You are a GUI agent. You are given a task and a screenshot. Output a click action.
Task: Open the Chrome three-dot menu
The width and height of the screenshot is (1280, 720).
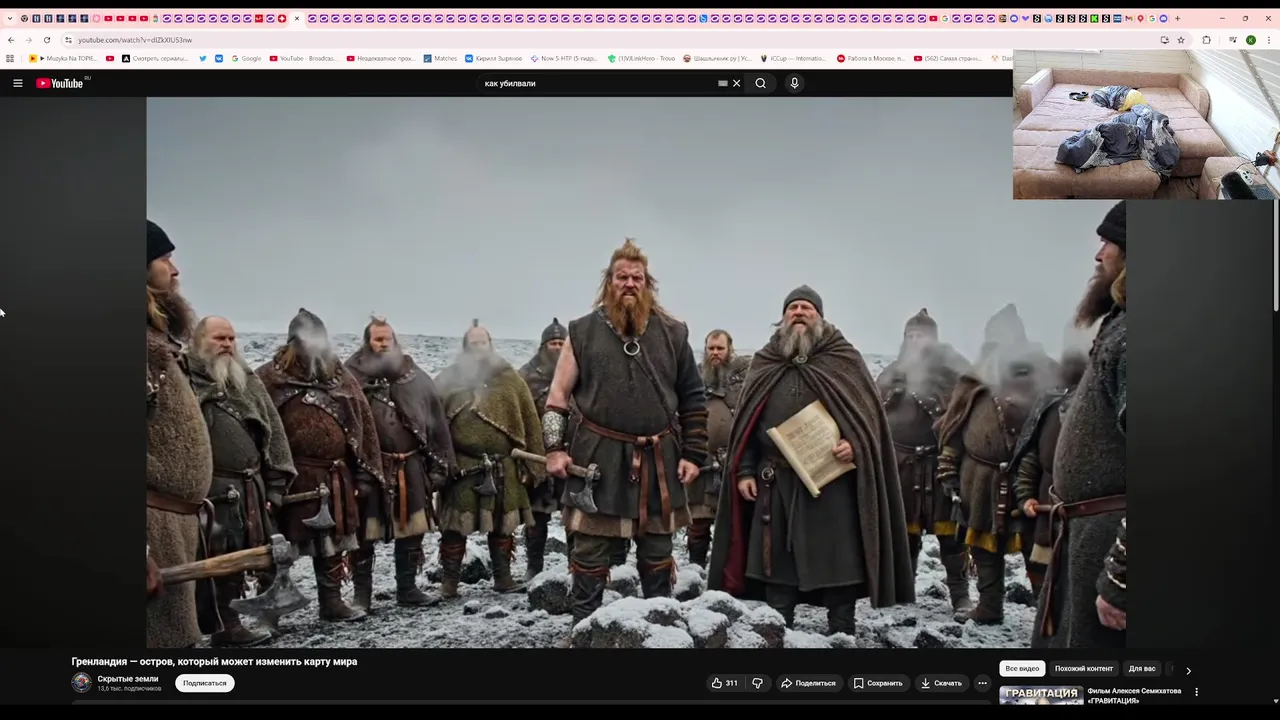[1269, 40]
